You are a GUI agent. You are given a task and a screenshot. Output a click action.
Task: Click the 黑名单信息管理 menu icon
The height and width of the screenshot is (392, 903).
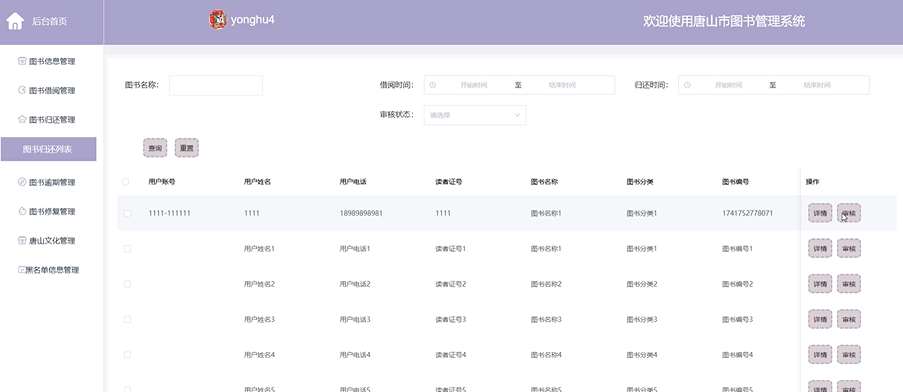[21, 270]
